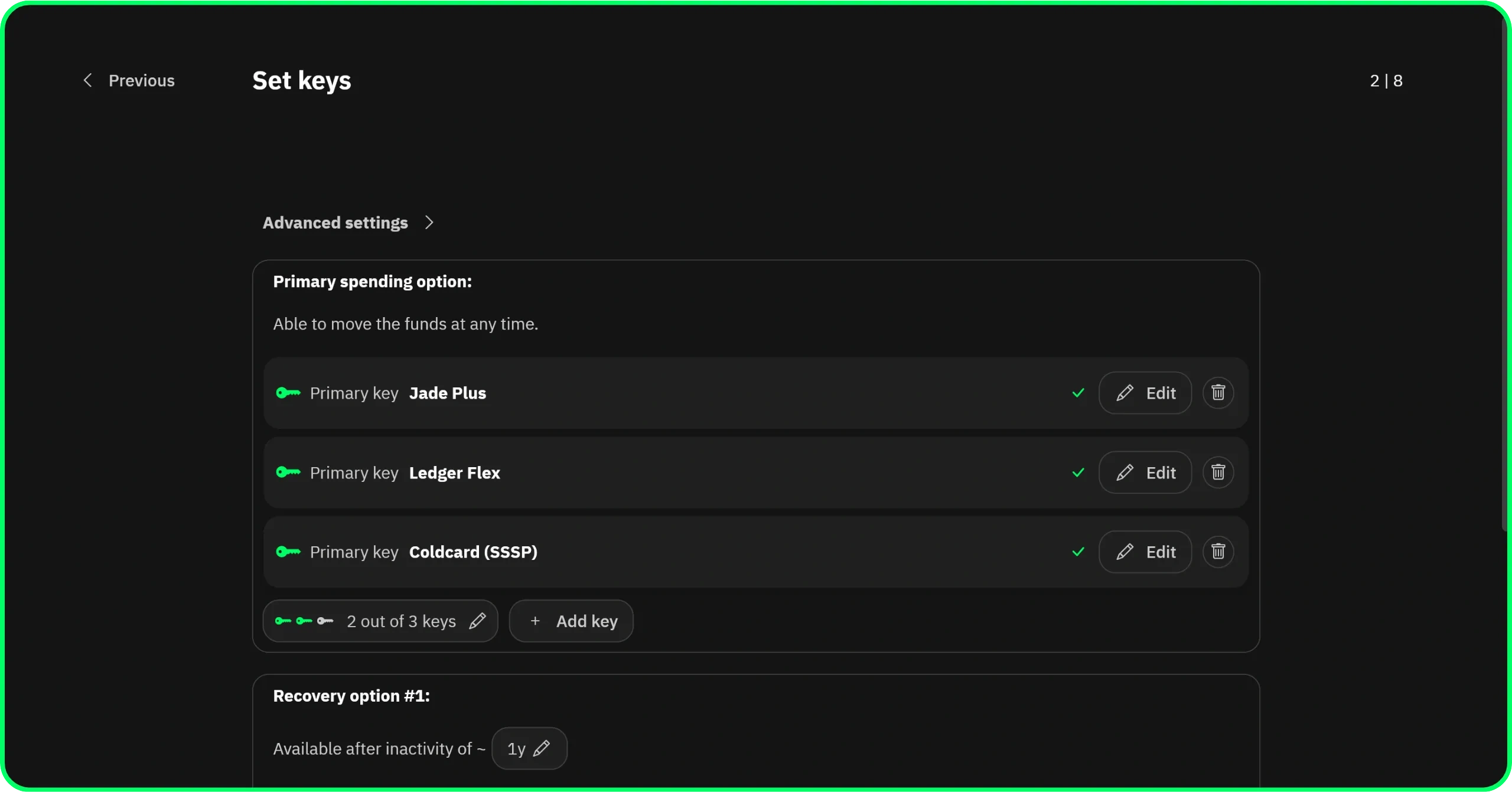This screenshot has height=792, width=1512.
Task: Click the back arrow icon beside Previous
Action: pos(87,80)
